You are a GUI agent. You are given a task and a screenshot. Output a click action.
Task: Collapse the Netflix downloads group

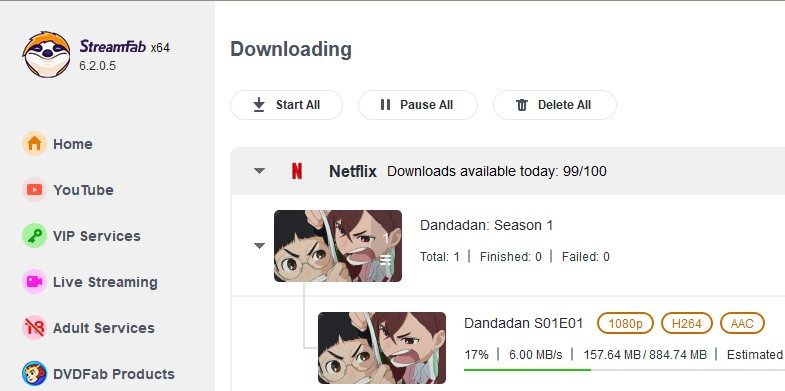[x=259, y=171]
